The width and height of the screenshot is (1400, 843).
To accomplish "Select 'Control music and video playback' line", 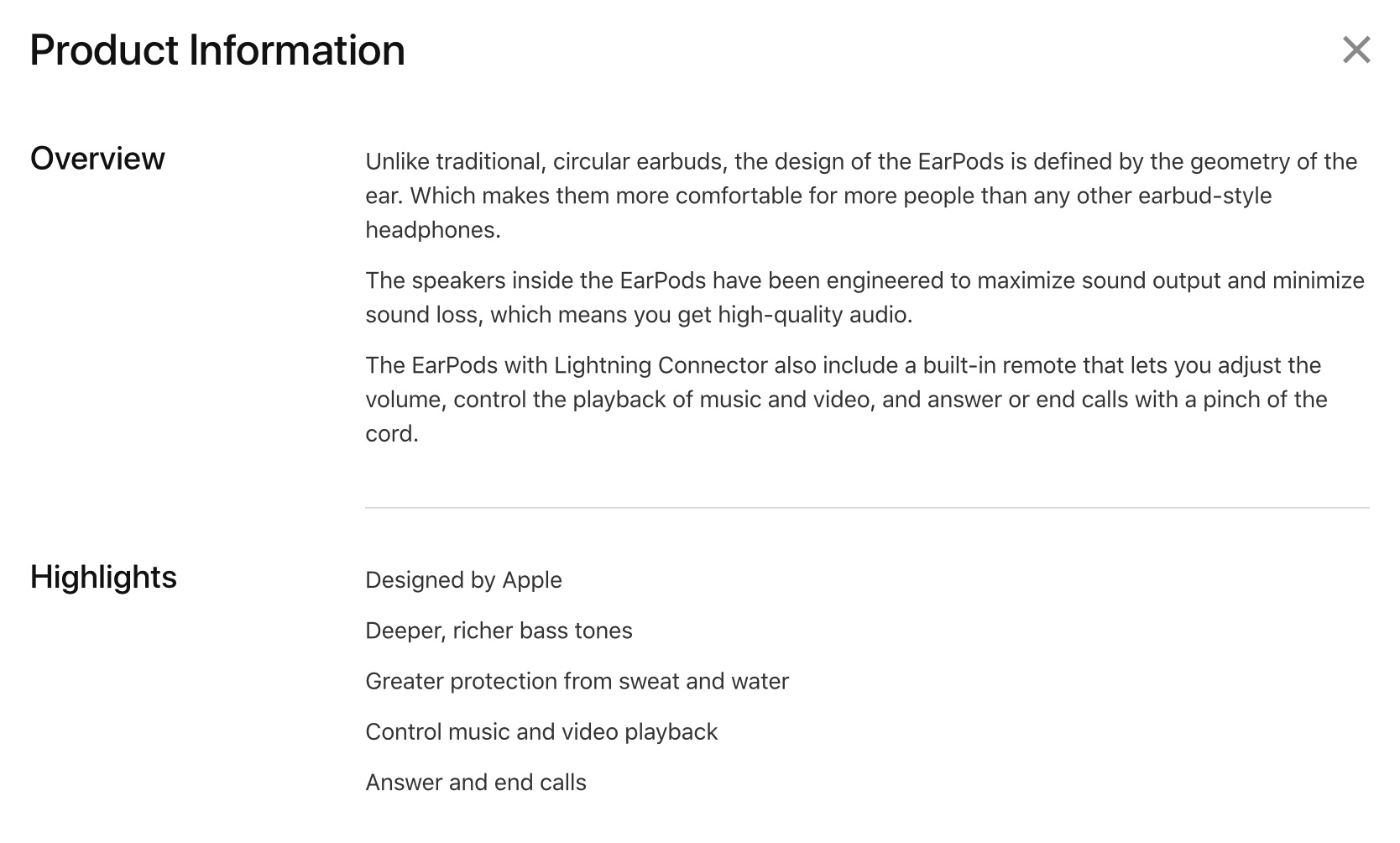I will point(541,732).
